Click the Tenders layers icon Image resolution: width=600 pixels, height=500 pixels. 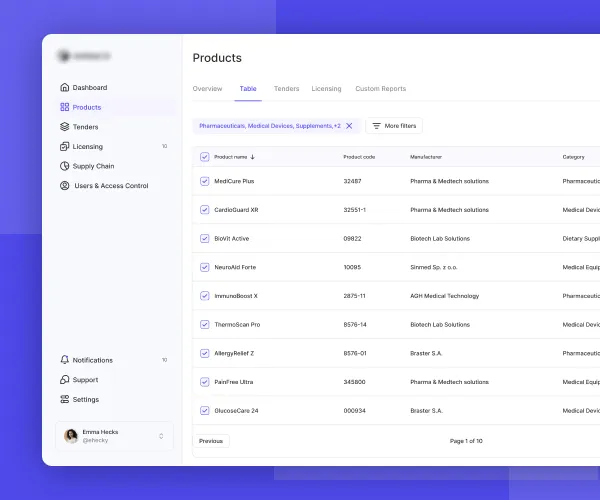pos(65,127)
